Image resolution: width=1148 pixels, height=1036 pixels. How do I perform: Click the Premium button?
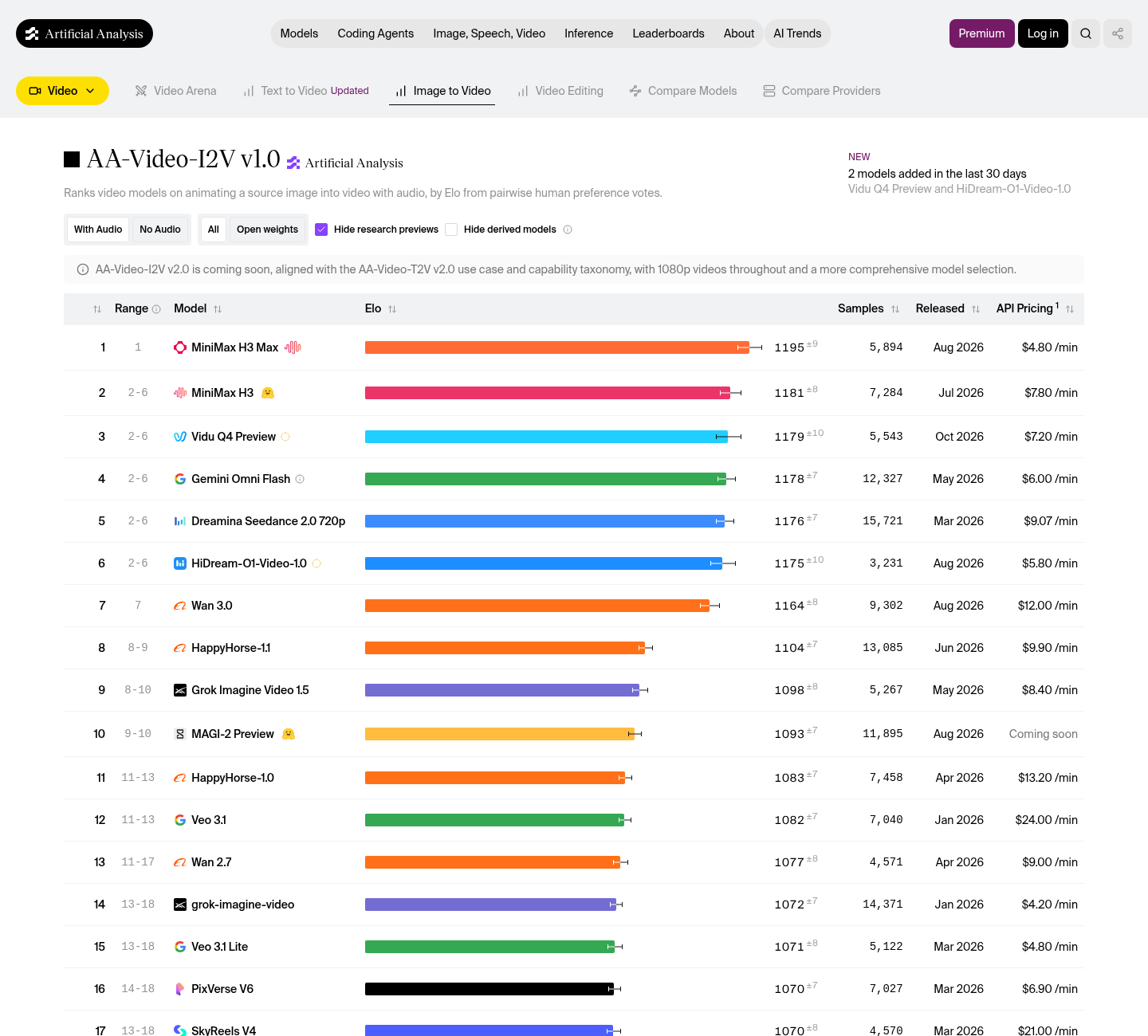point(981,33)
